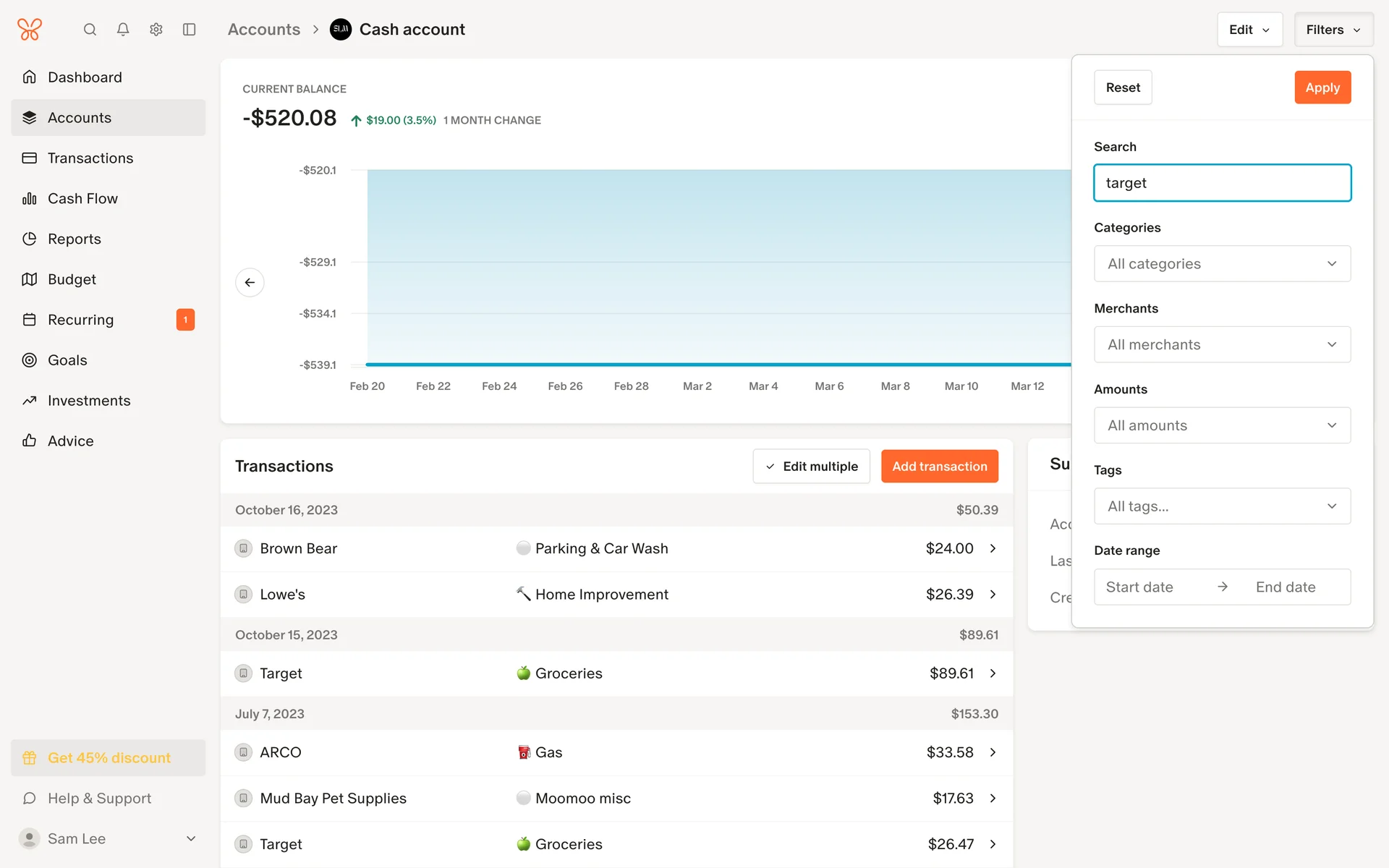Click the Start date field
The width and height of the screenshot is (1389, 868).
[x=1139, y=587]
